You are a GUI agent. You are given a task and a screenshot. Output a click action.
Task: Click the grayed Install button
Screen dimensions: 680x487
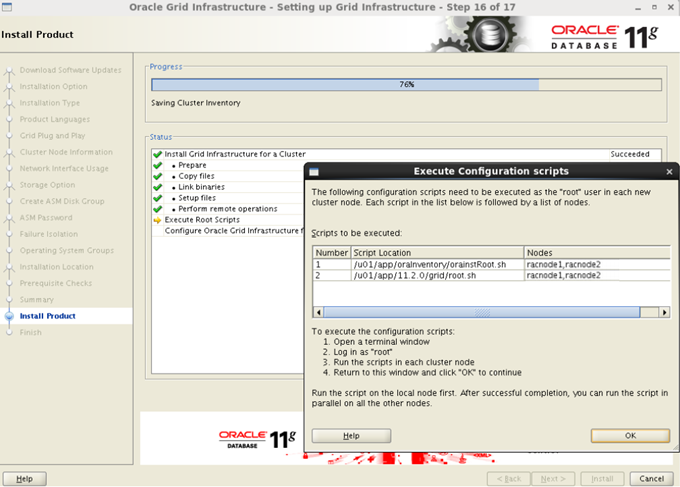click(x=602, y=479)
